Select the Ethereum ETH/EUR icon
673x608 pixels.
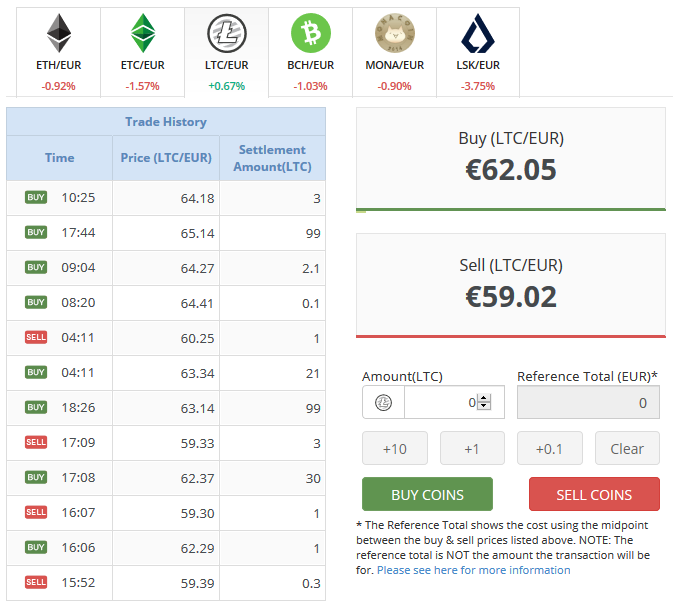[x=59, y=33]
